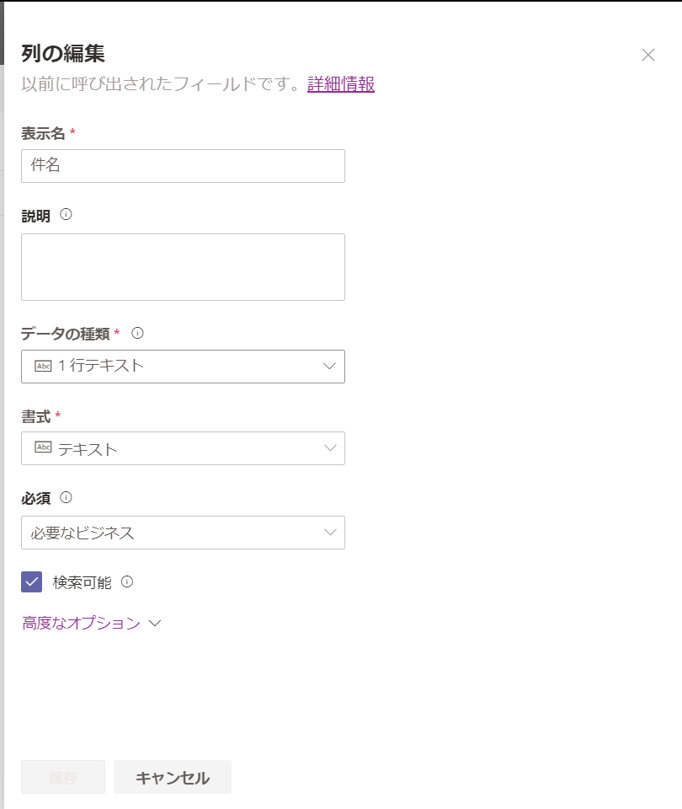Close the 列の編集 panel with X
This screenshot has width=682, height=809.
(648, 55)
